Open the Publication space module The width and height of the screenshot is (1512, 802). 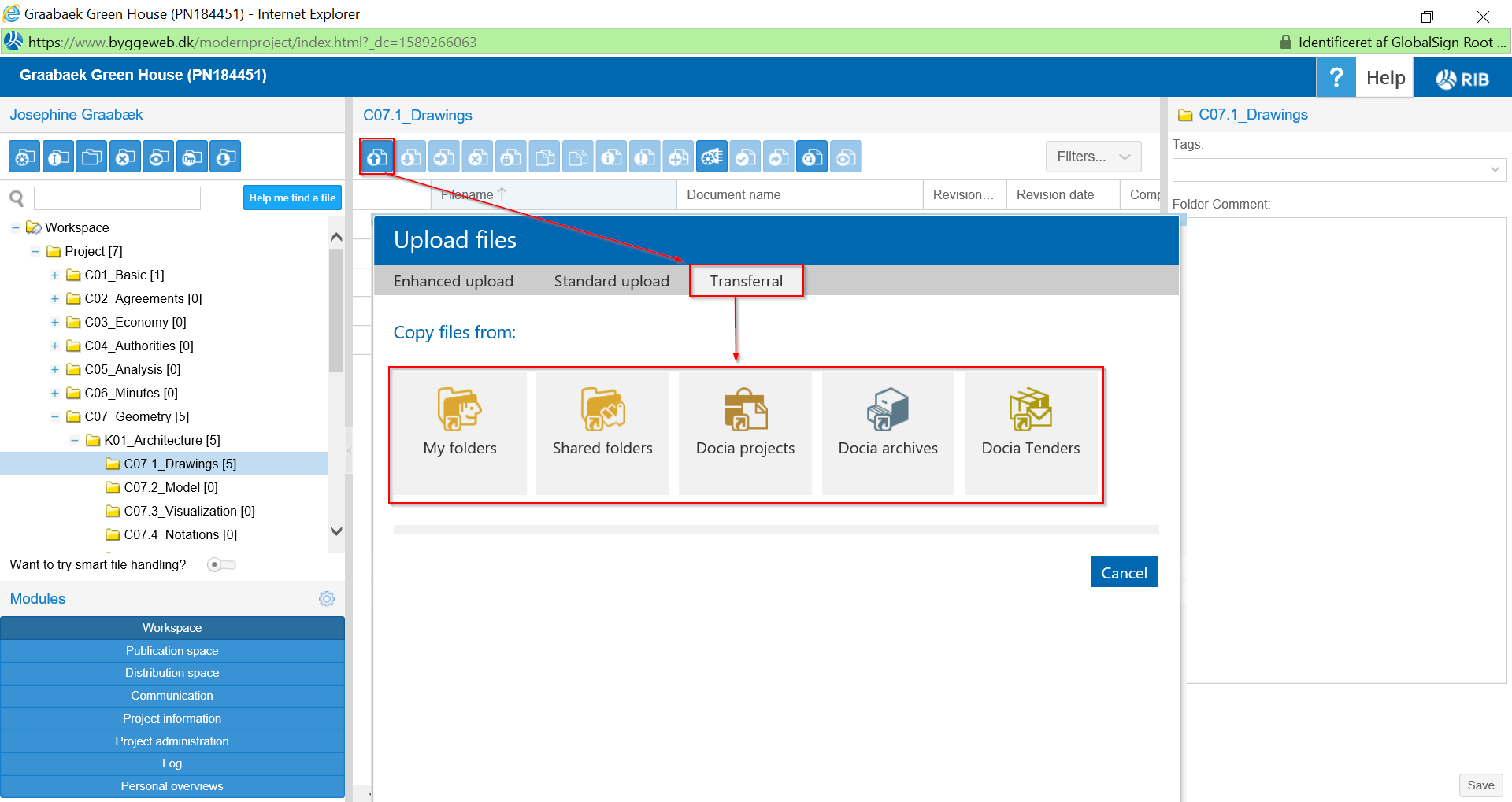(172, 651)
